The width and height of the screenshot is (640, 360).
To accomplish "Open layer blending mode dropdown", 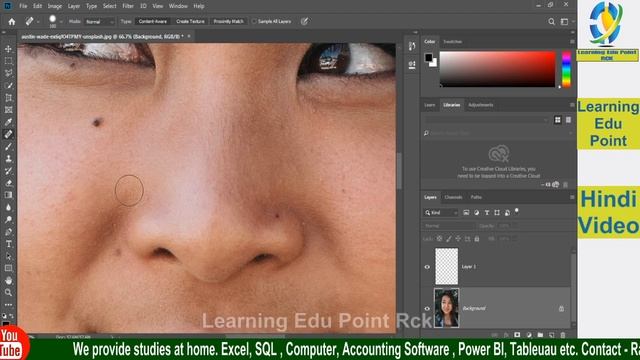I will point(449,226).
